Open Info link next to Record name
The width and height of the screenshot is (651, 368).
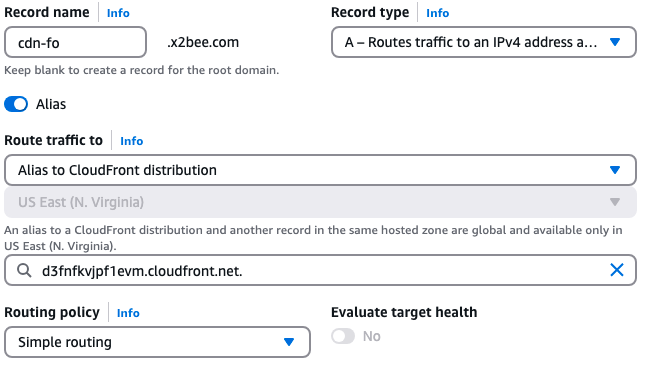click(x=118, y=13)
